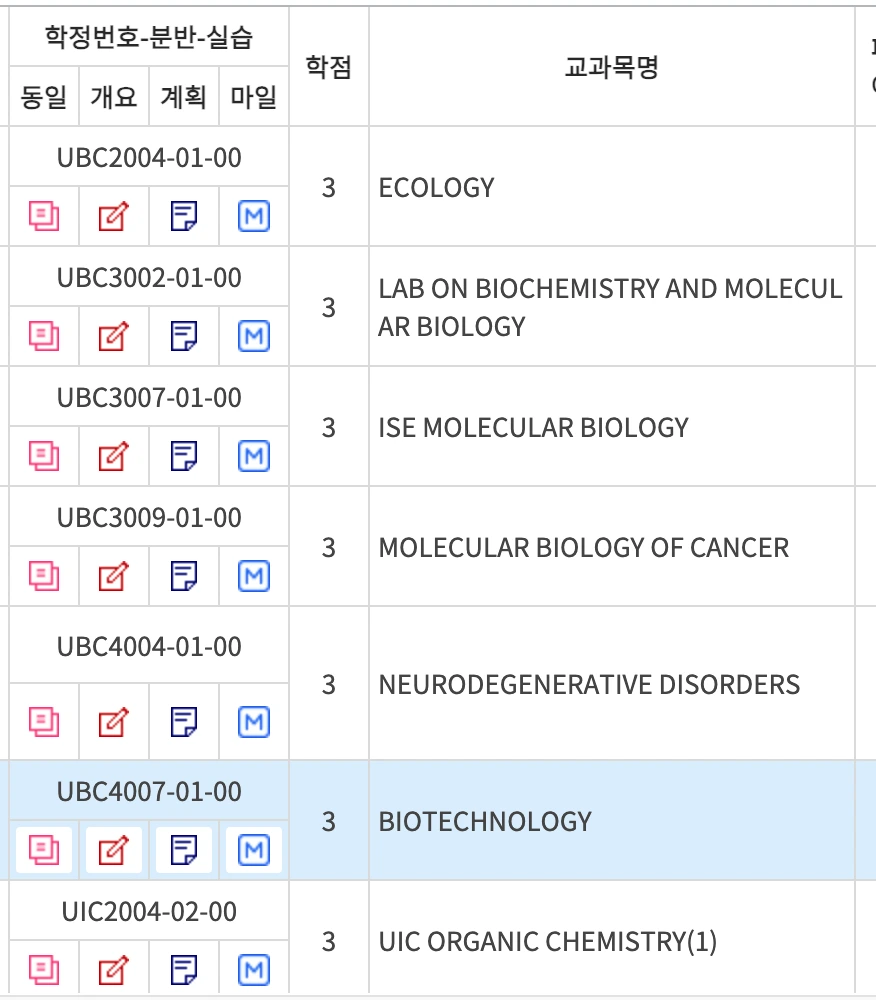Viewport: 876px width, 1000px height.
Task: Open syllabus plan icon for ECOLOGY
Action: tap(184, 216)
